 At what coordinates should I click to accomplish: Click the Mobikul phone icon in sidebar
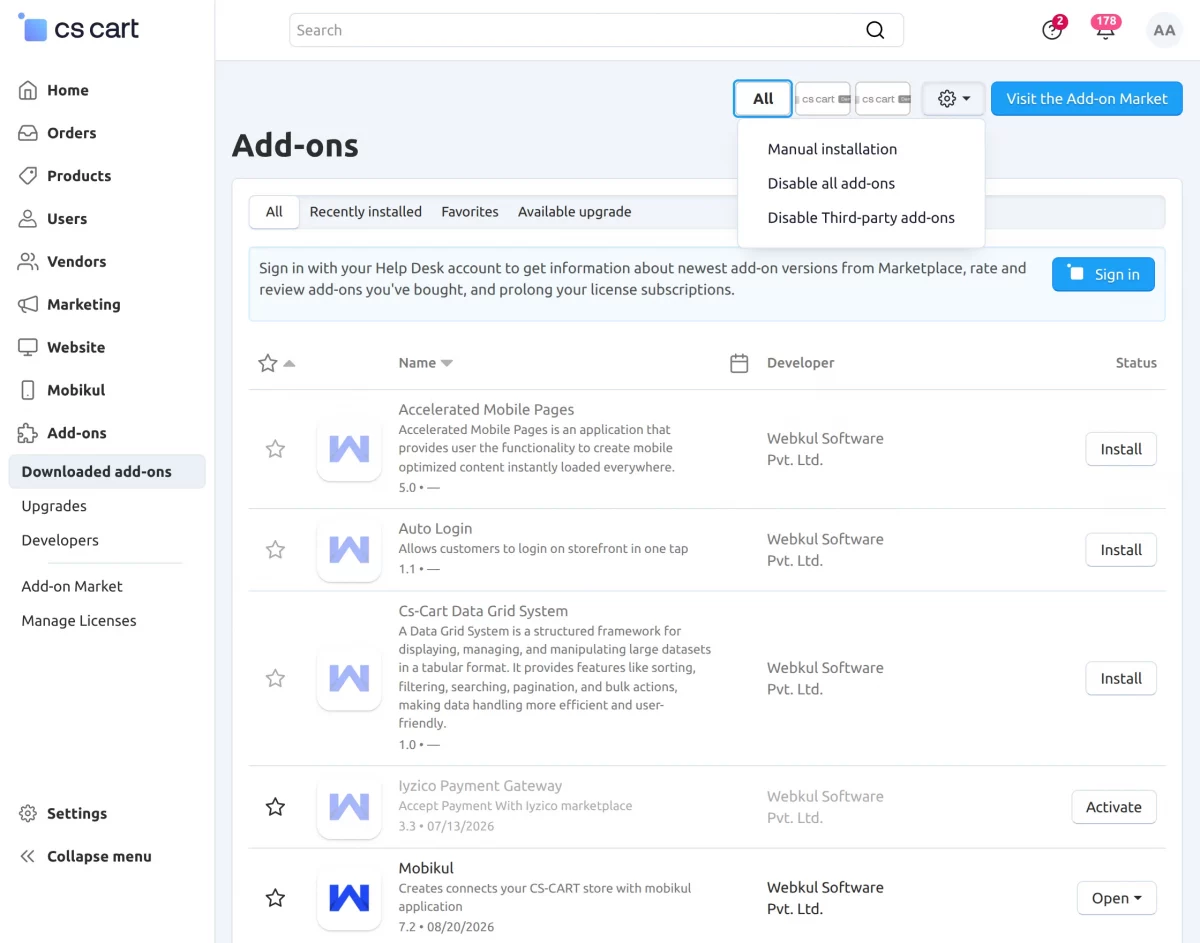point(28,391)
